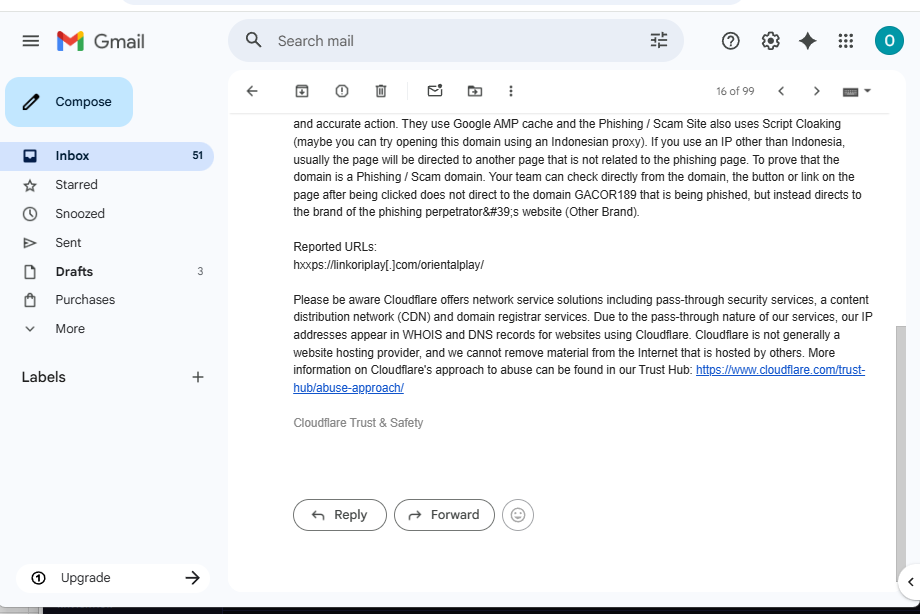The image size is (920, 614).
Task: Show side panel chevron
Action: click(x=911, y=582)
